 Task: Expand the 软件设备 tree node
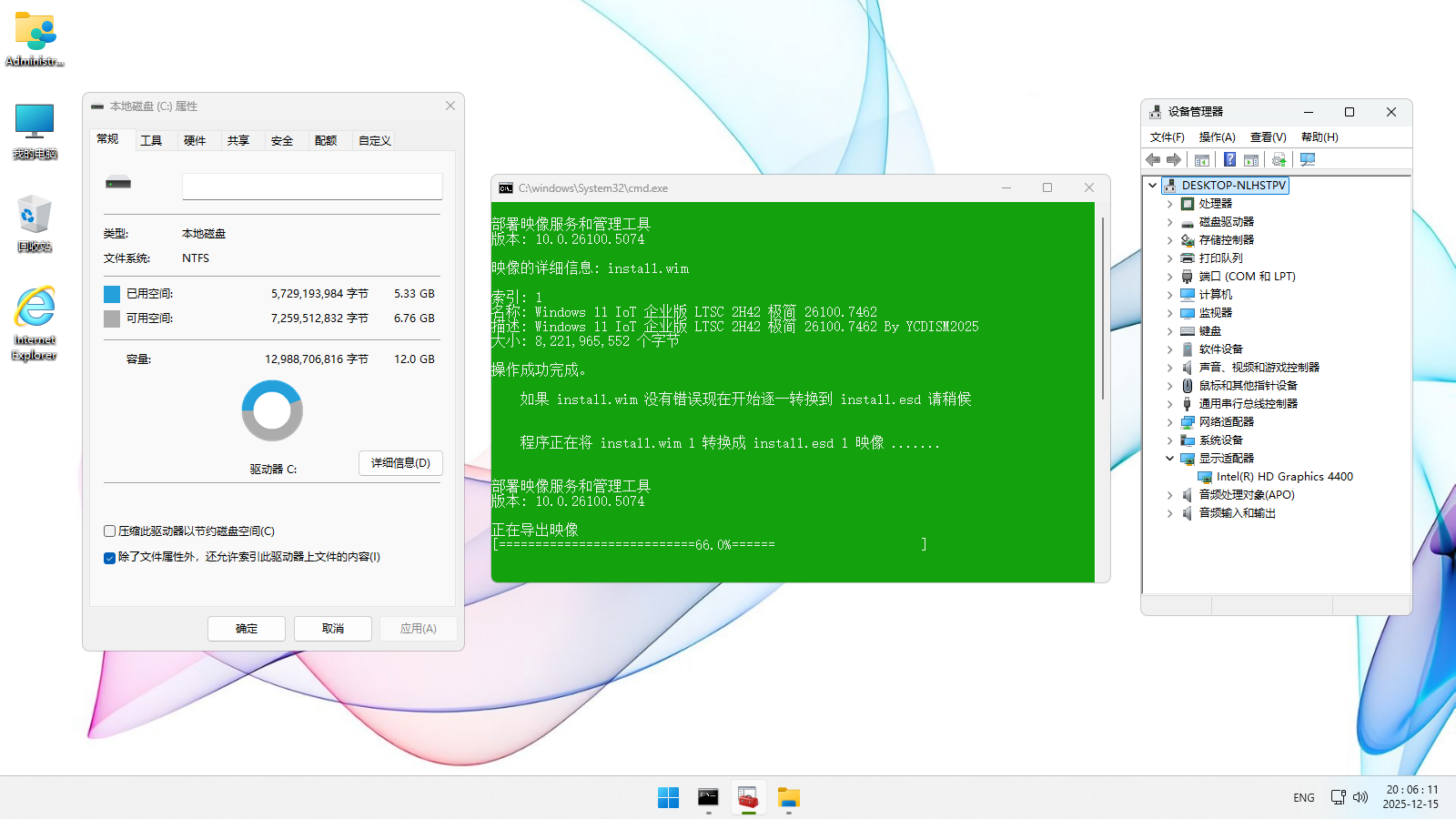coord(1169,349)
